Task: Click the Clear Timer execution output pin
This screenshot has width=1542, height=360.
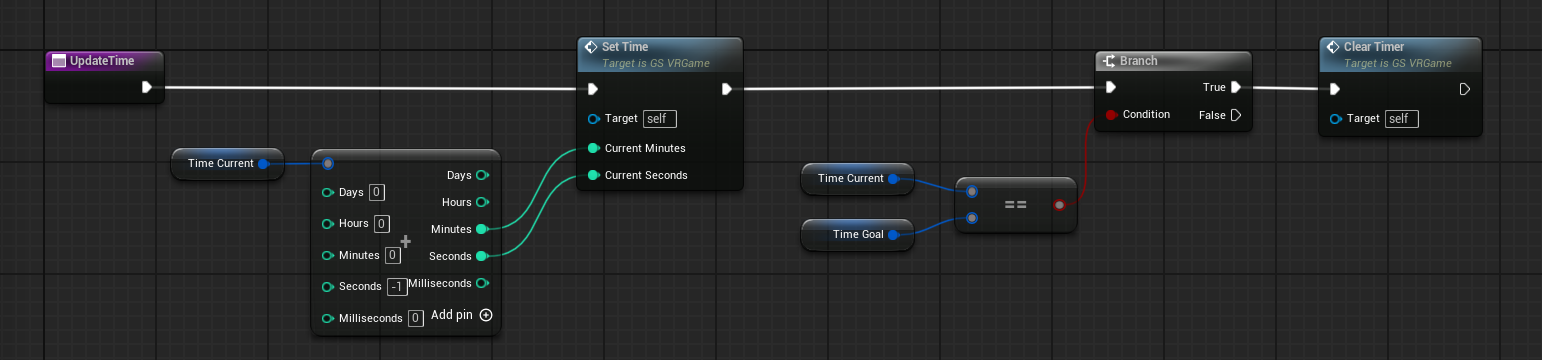Action: tap(1464, 89)
